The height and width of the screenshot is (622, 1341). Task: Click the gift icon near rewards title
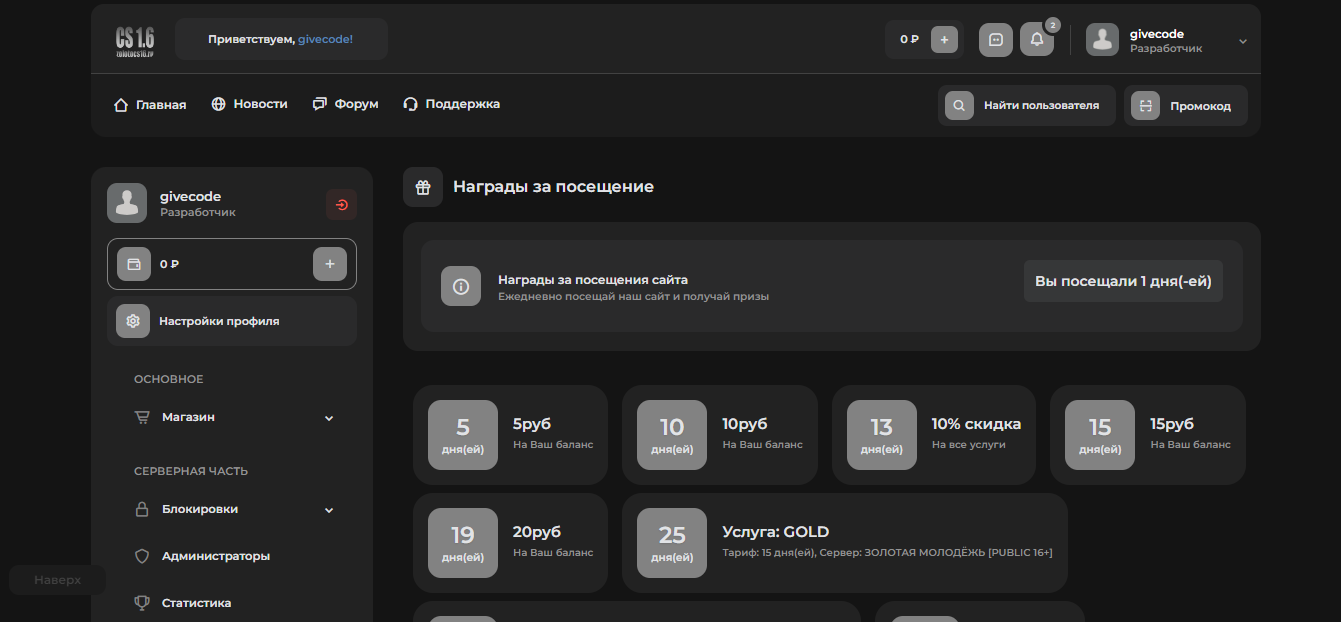point(423,187)
